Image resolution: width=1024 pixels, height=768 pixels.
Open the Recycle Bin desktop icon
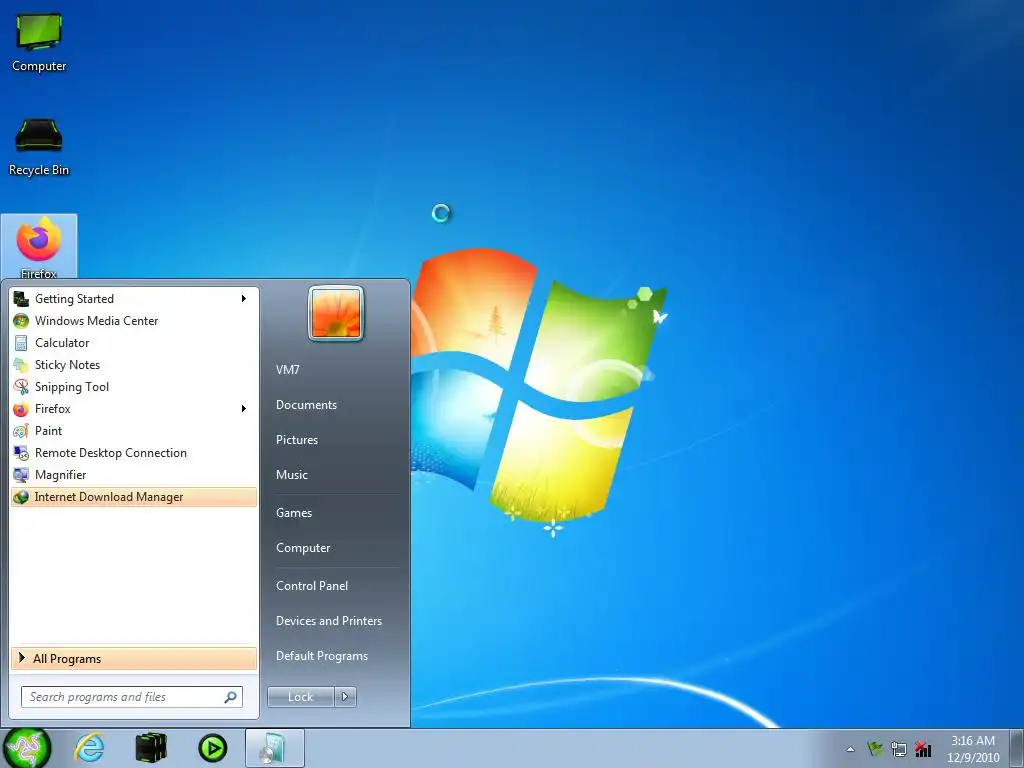tap(39, 146)
